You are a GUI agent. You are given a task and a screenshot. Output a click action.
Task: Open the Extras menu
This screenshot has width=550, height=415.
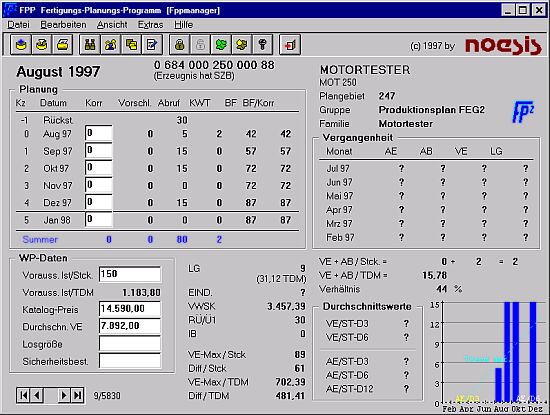pyautogui.click(x=150, y=25)
